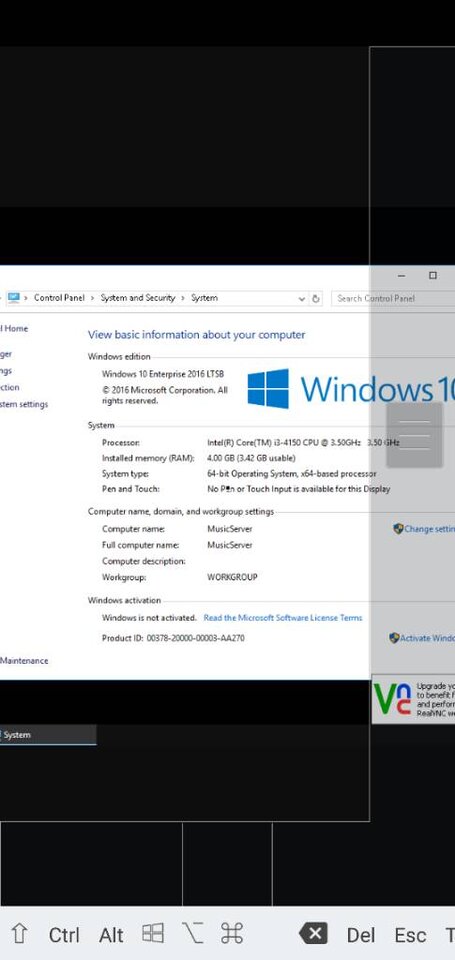Click the VNC logo in the upgrade banner
Viewport: 455px width, 960px height.
pos(393,700)
